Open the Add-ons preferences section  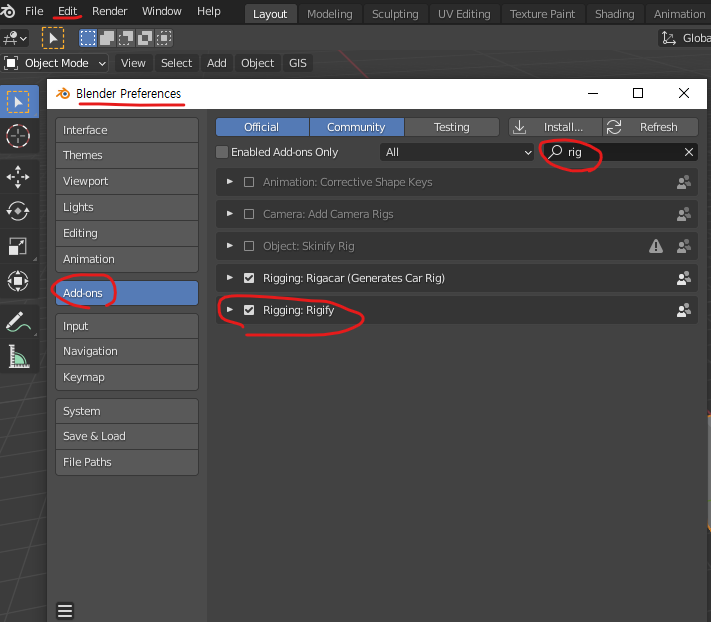(x=127, y=293)
